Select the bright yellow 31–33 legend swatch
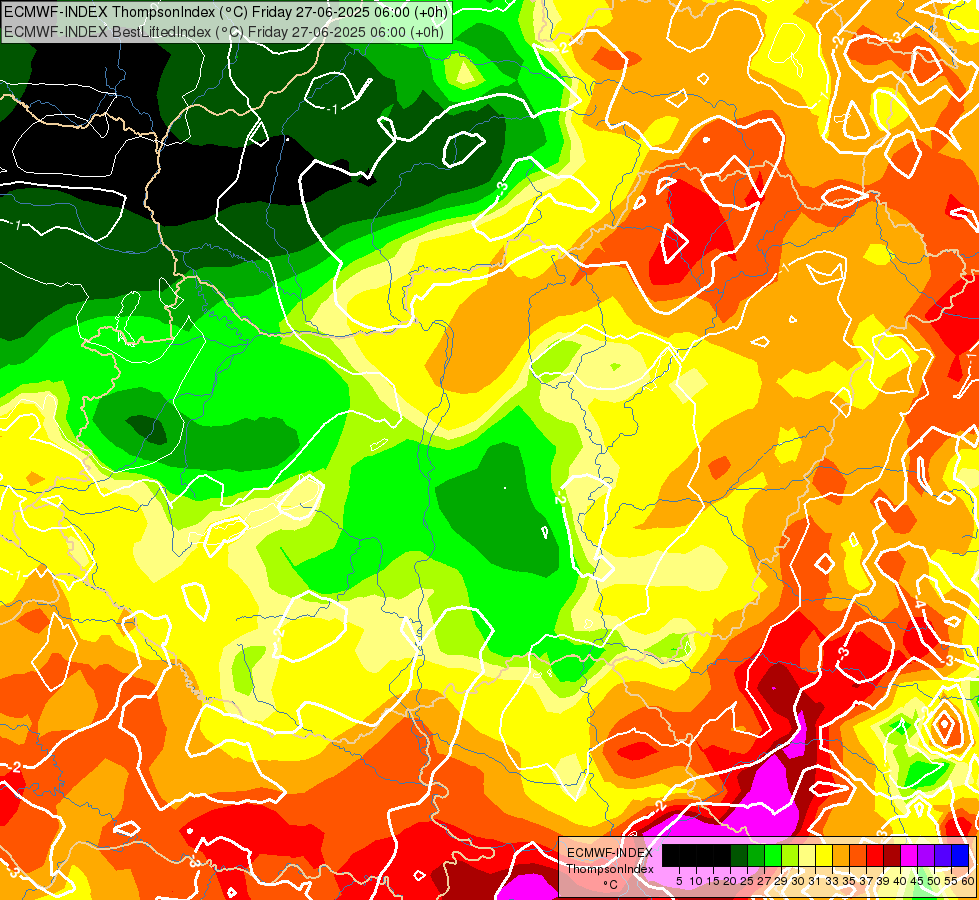979x900 pixels. (824, 855)
